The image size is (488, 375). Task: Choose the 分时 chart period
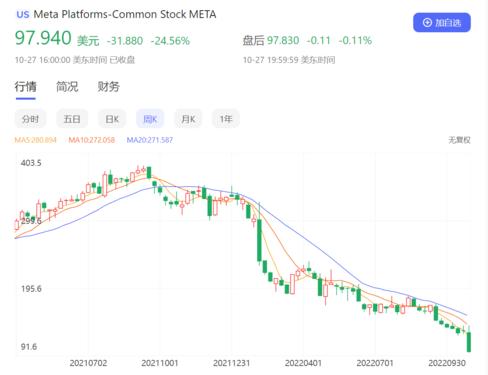tap(30, 119)
